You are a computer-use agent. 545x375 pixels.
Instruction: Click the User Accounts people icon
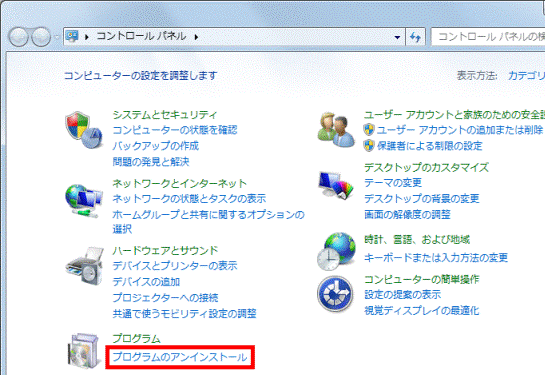336,129
